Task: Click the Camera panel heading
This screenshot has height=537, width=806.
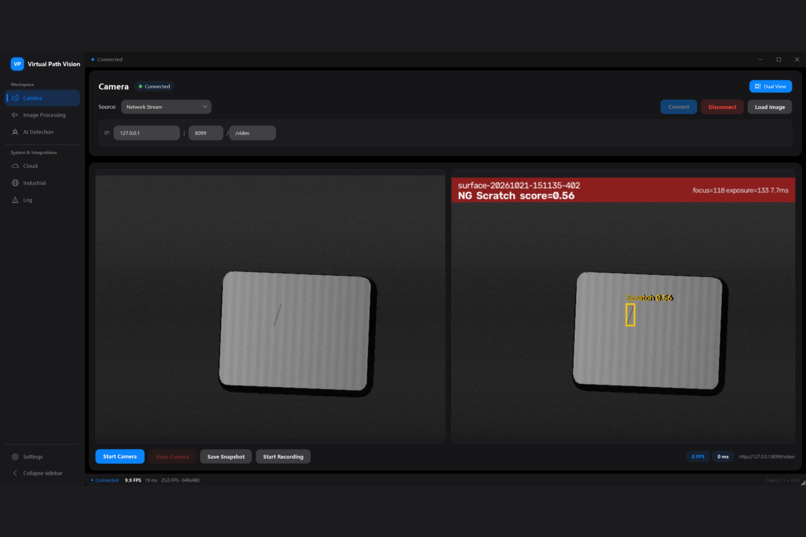Action: tap(113, 86)
